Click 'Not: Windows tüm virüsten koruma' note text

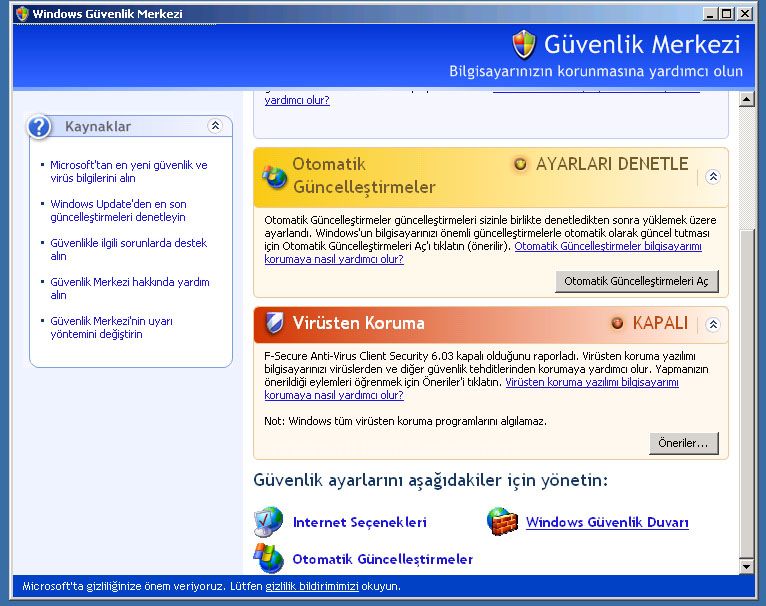[x=405, y=421]
